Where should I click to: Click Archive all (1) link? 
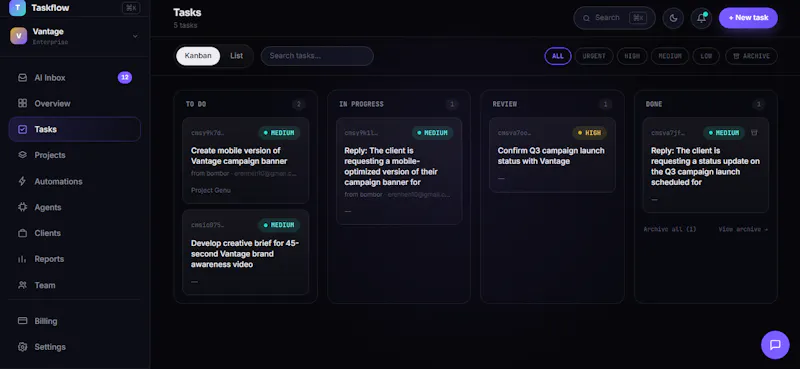(669, 229)
